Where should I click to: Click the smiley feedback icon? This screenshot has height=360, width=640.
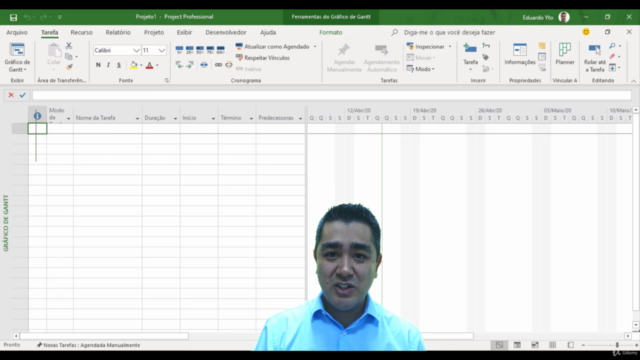click(x=586, y=32)
